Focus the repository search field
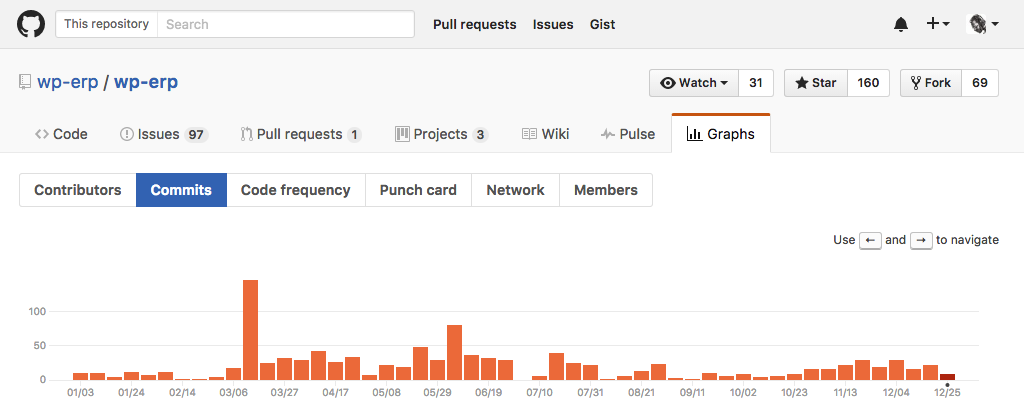 click(x=285, y=24)
